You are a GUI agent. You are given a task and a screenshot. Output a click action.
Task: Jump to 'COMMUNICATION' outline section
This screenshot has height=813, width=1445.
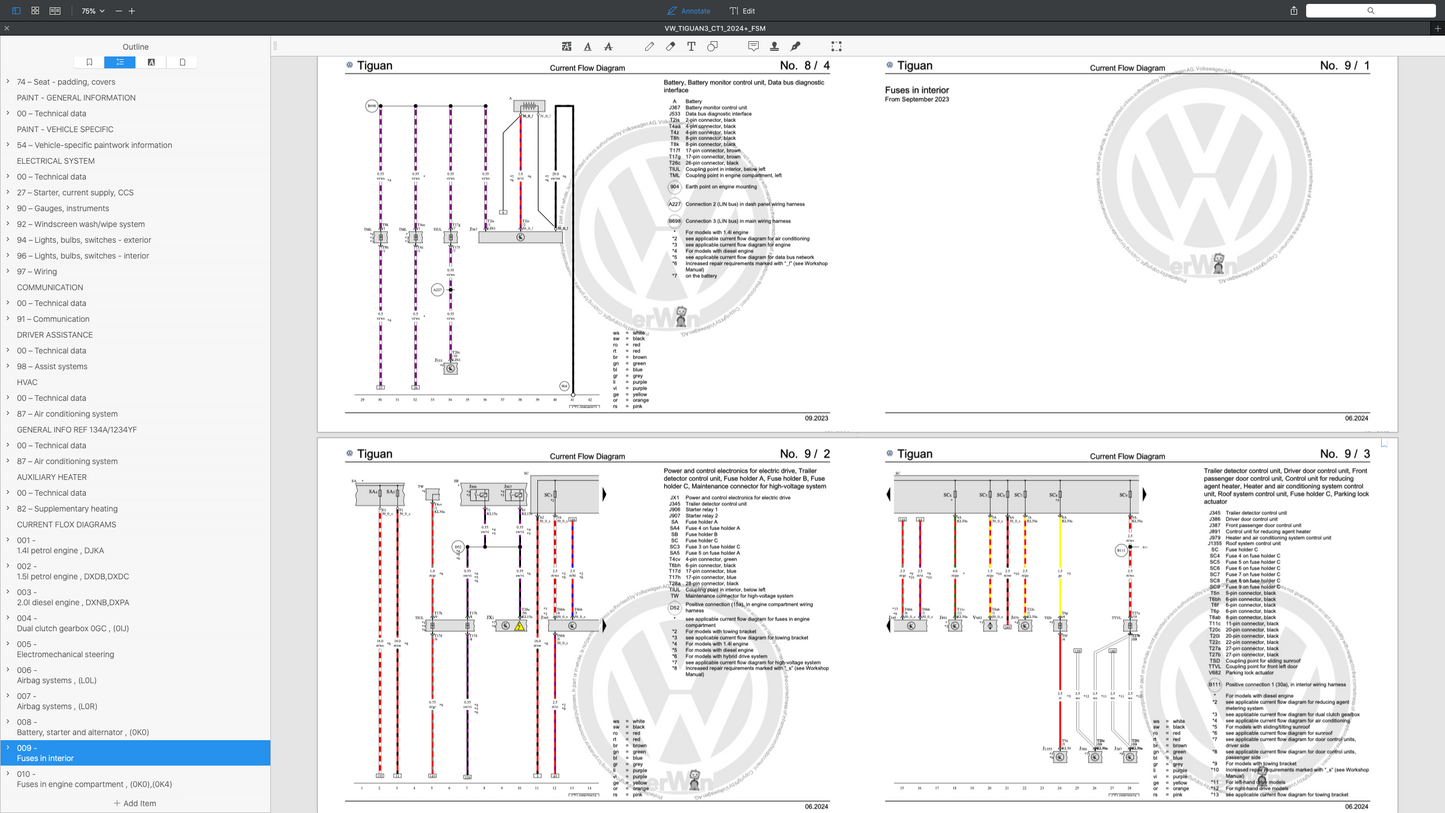pos(50,287)
